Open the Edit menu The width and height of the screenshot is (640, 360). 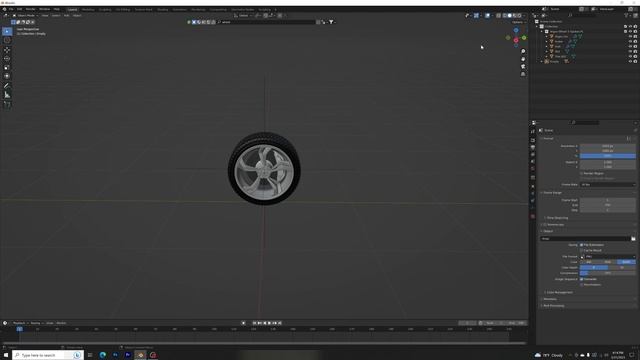[x=19, y=9]
